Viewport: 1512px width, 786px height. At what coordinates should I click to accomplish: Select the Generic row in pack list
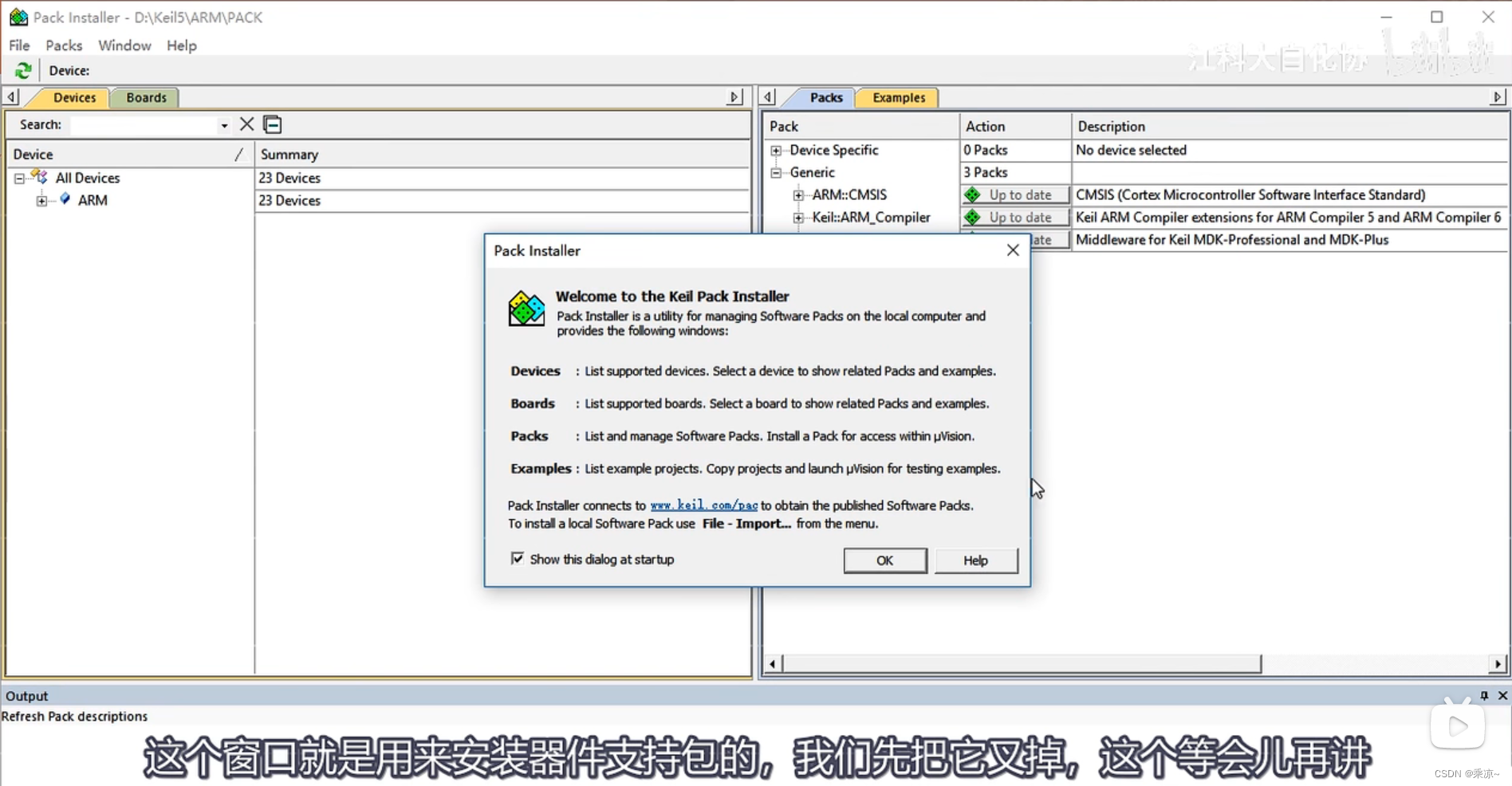coord(812,172)
